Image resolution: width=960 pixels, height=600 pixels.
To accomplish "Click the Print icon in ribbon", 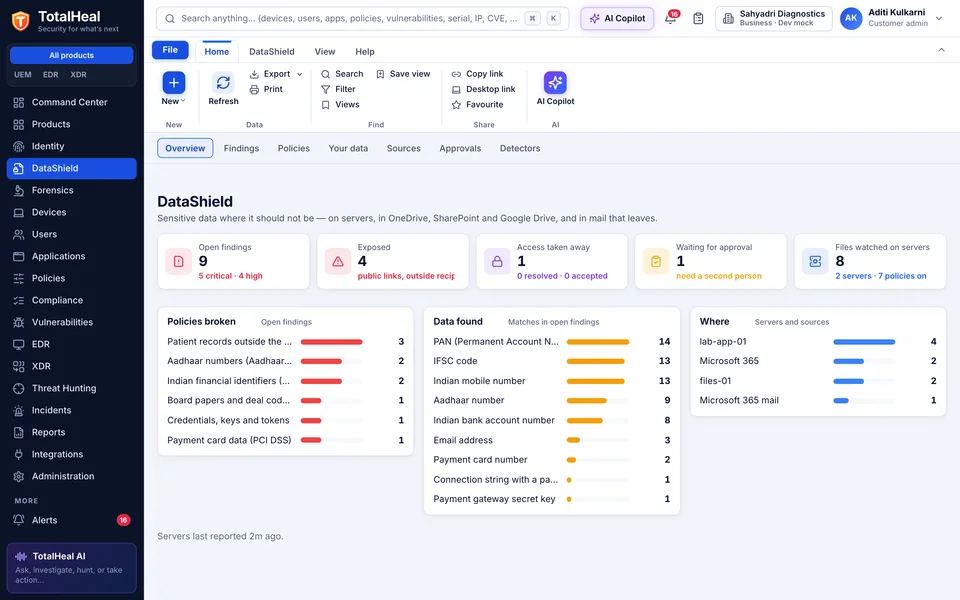I will point(254,89).
